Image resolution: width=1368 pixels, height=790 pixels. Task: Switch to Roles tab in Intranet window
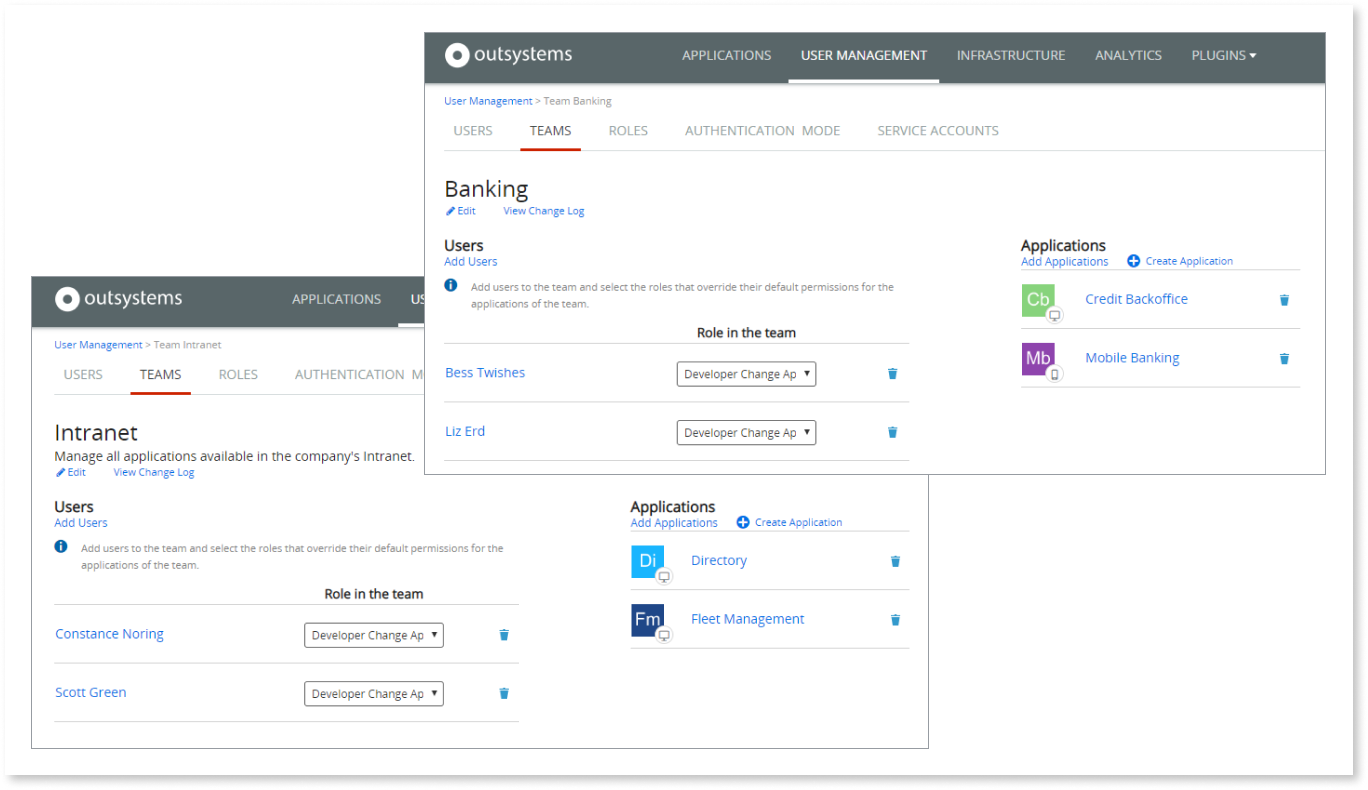coord(238,375)
